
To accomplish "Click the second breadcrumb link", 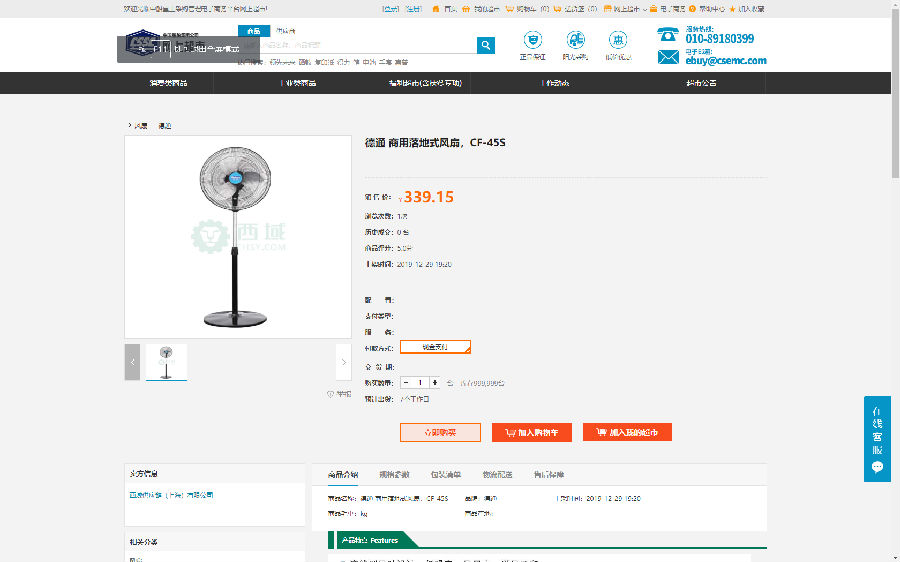I will pos(165,126).
